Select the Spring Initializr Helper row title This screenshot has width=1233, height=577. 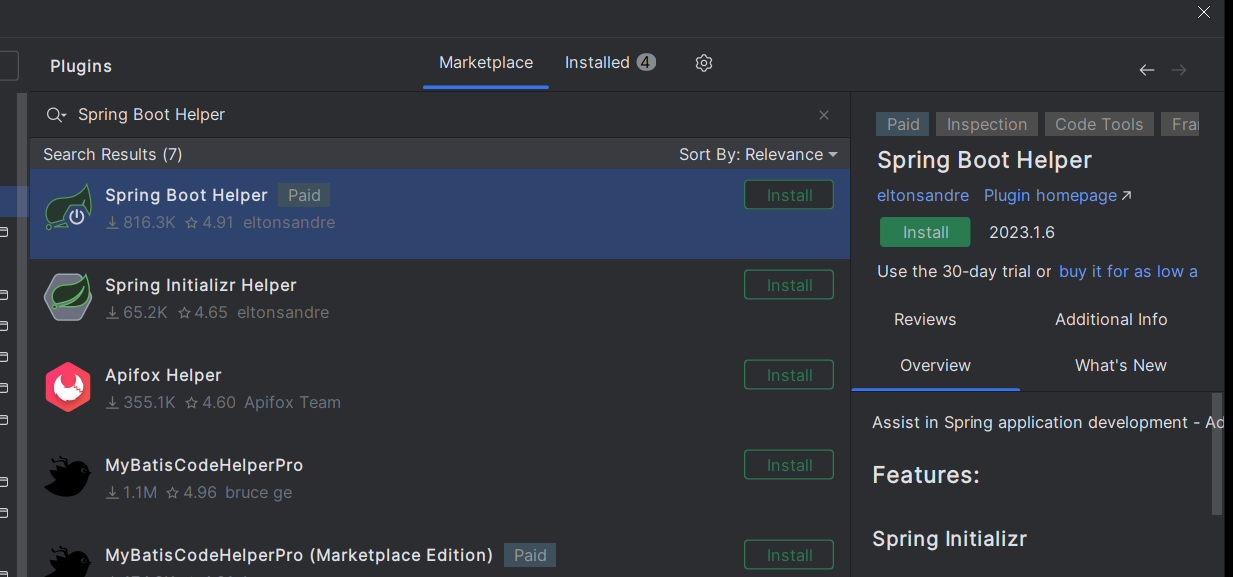pyautogui.click(x=201, y=285)
